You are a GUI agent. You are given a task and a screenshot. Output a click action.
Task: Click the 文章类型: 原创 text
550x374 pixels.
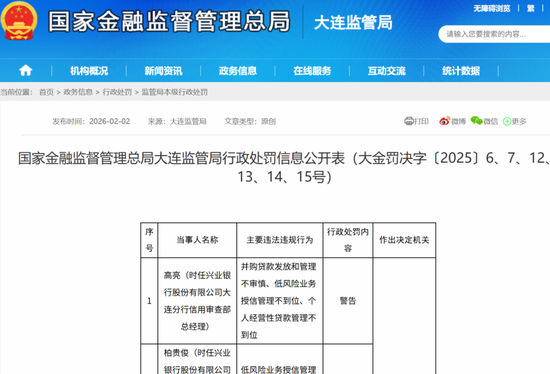250,121
